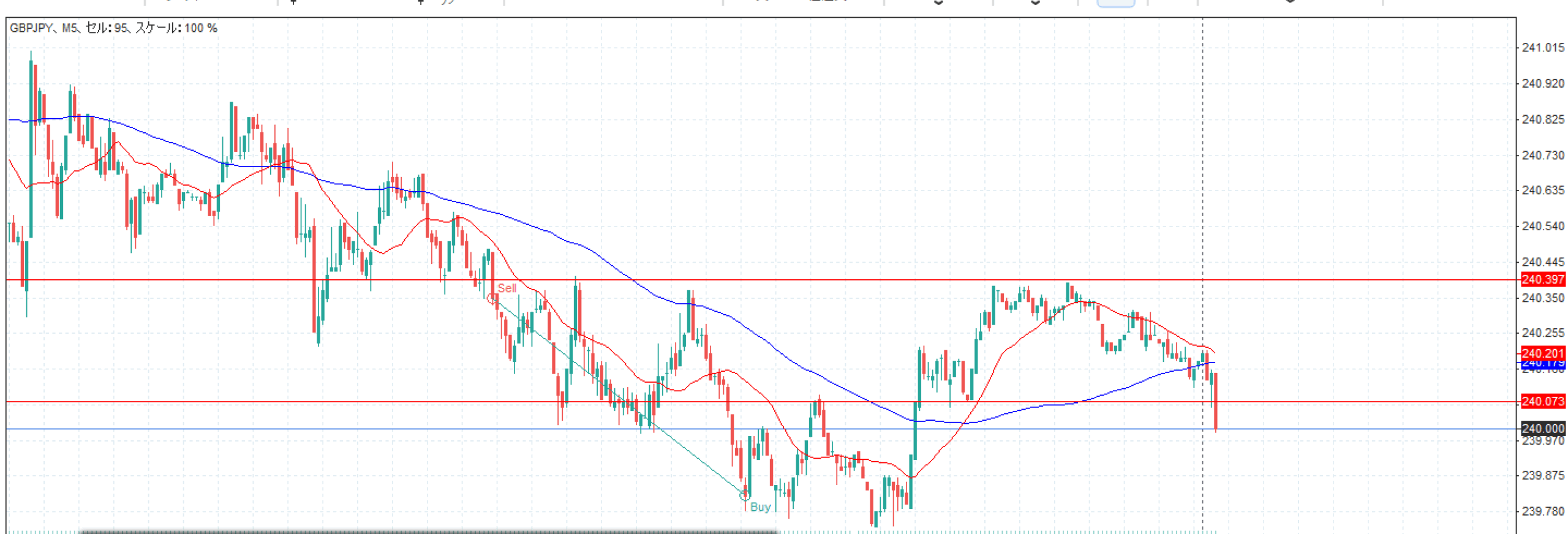This screenshot has width=1568, height=534.
Task: Click the 239.875 price axis label
Action: (1542, 475)
